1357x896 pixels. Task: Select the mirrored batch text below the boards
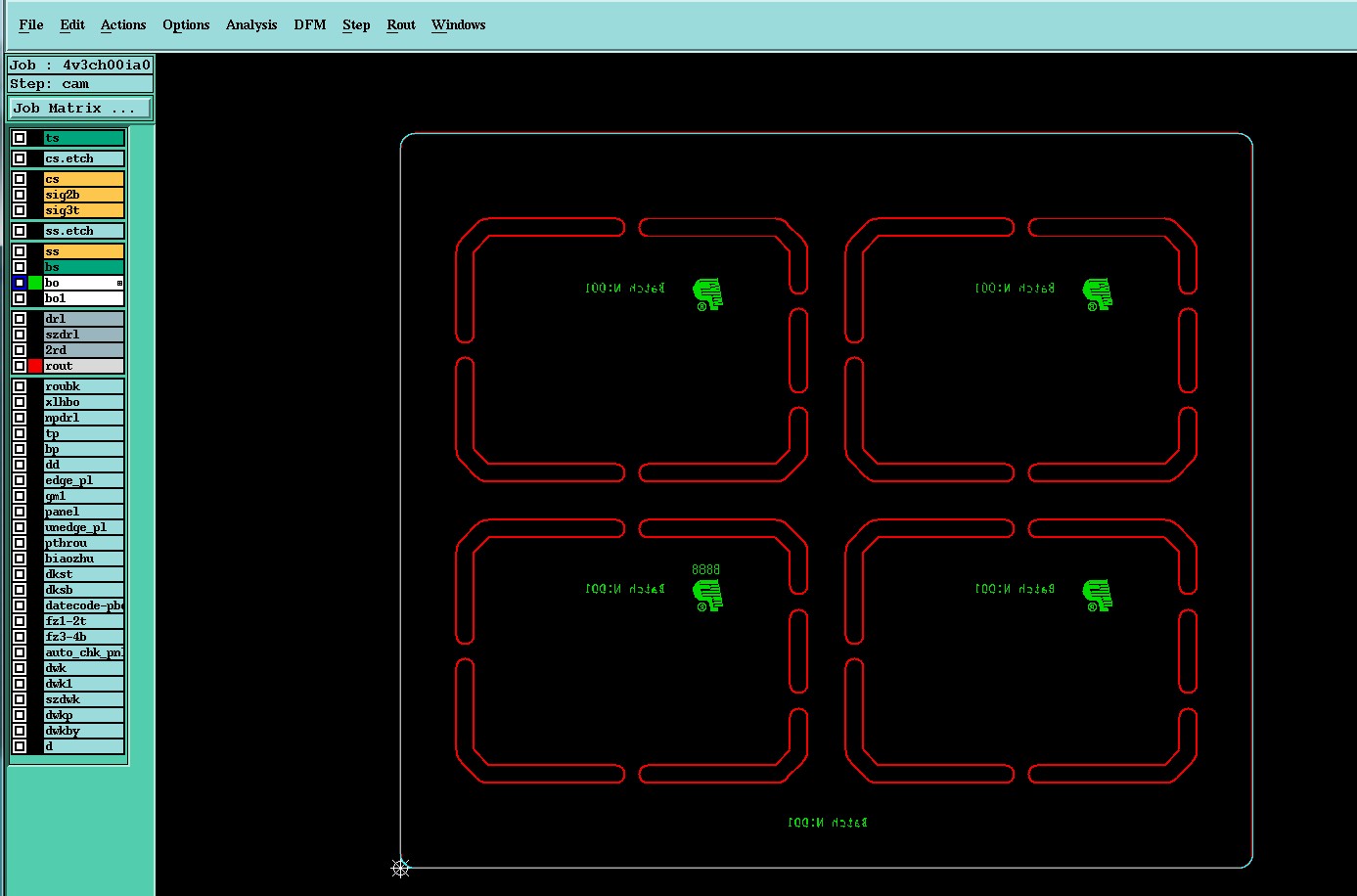point(827,823)
